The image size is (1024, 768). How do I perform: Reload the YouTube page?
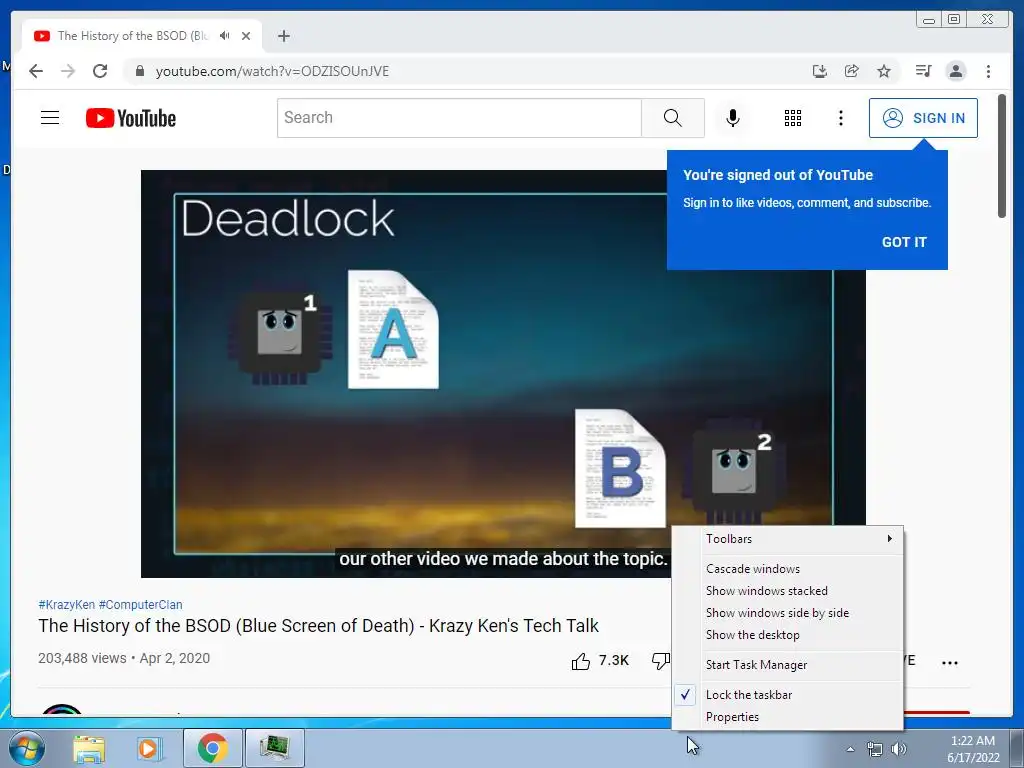coord(100,71)
